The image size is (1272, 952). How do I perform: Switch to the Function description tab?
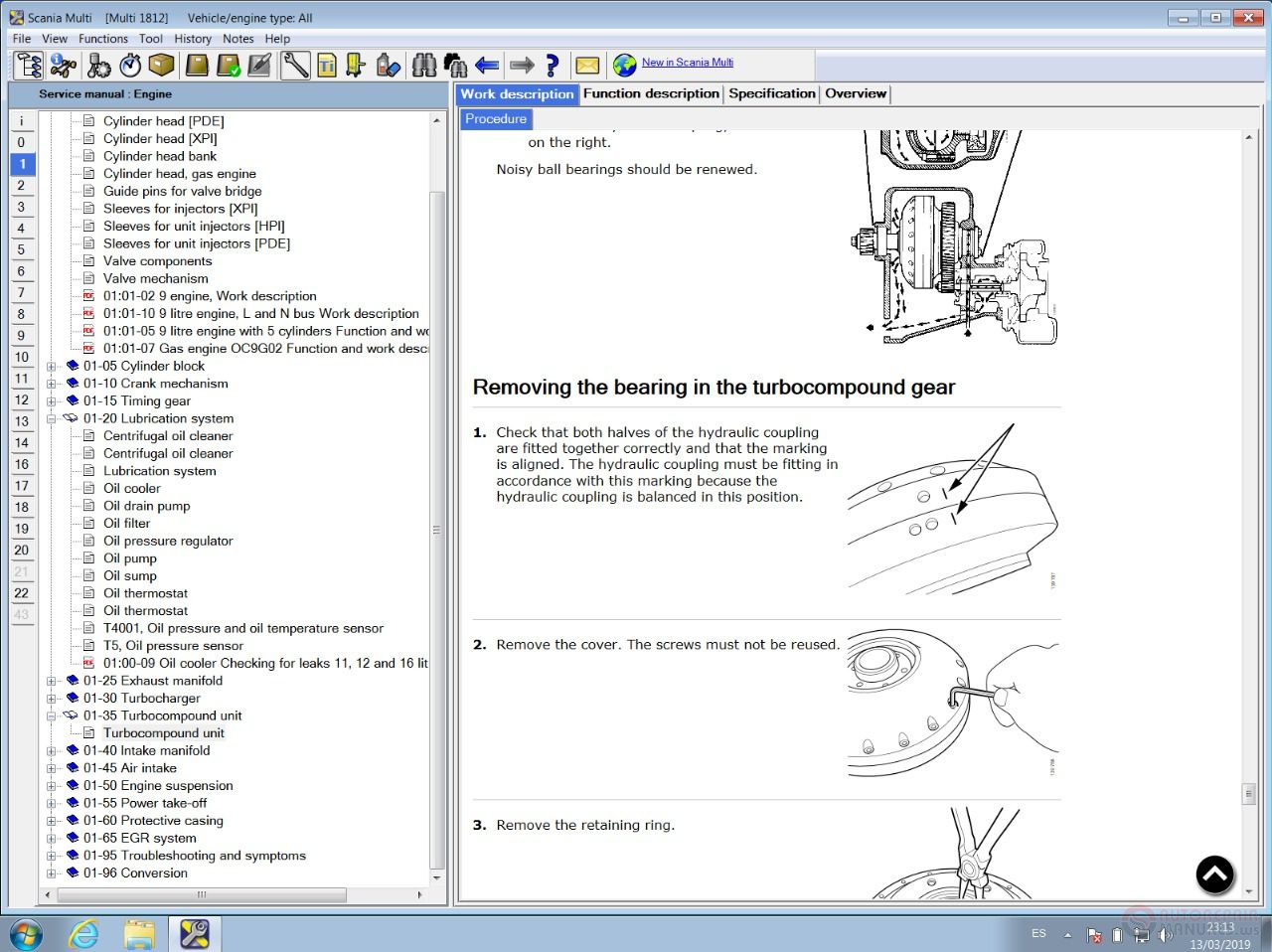point(651,93)
